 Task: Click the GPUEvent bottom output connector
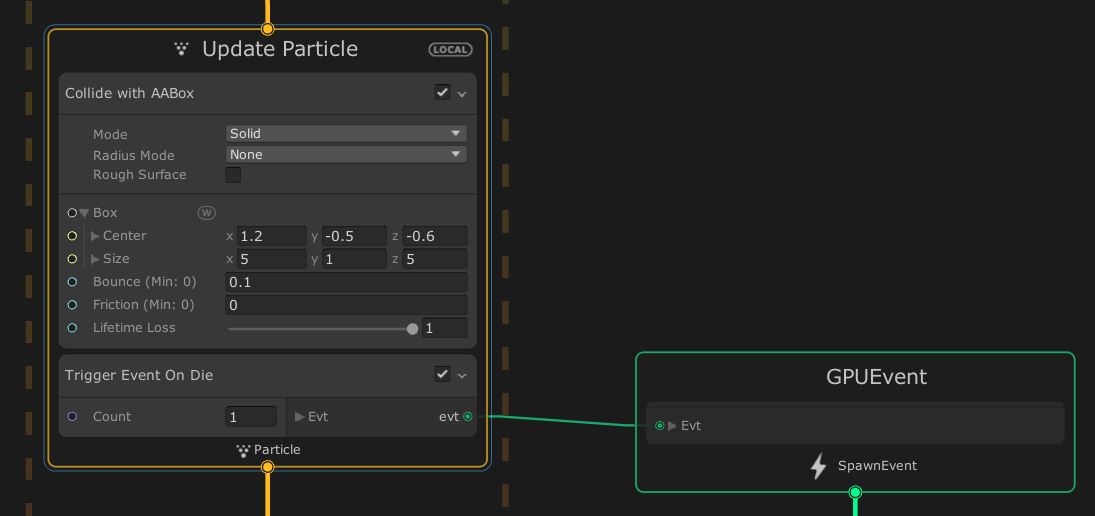click(x=855, y=493)
